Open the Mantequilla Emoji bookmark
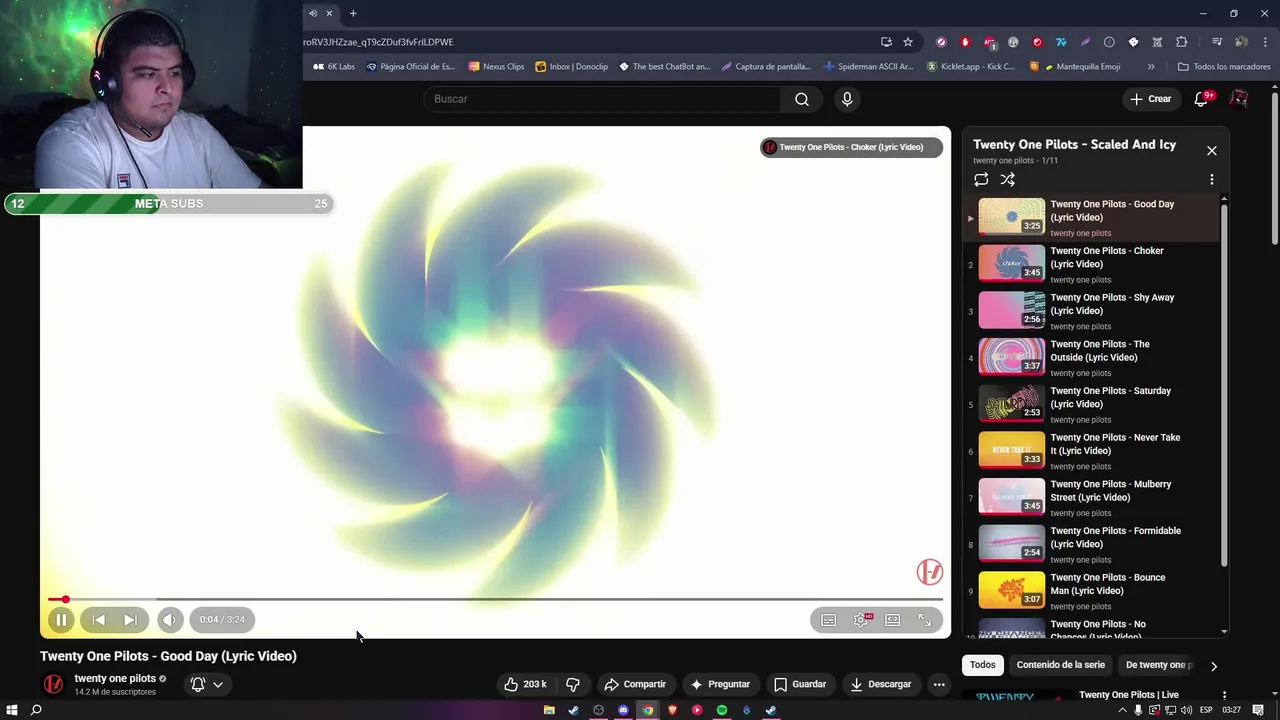Image resolution: width=1280 pixels, height=720 pixels. click(x=1081, y=67)
